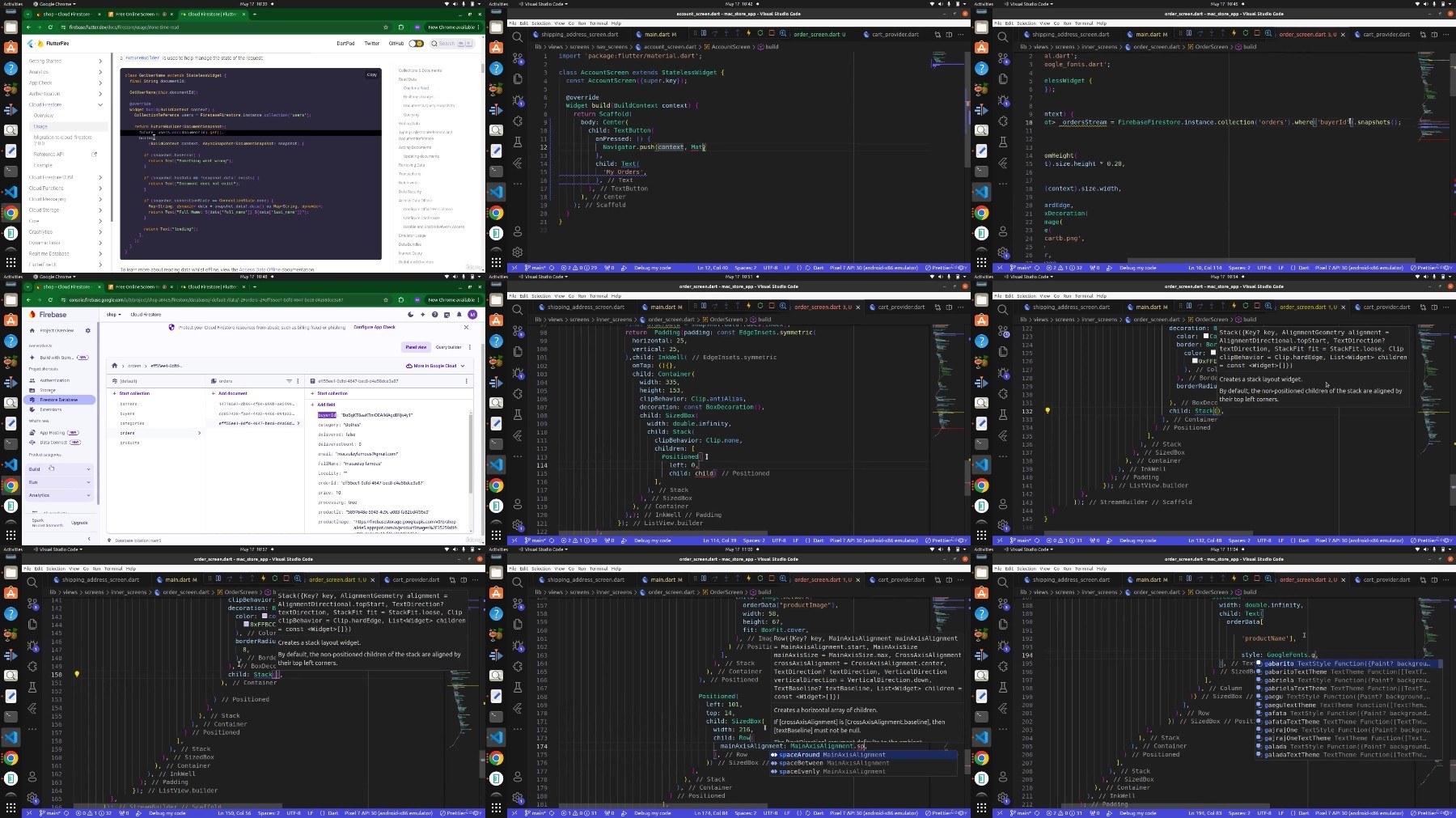Click Ln 12, Col 40 in status bar

[713, 268]
